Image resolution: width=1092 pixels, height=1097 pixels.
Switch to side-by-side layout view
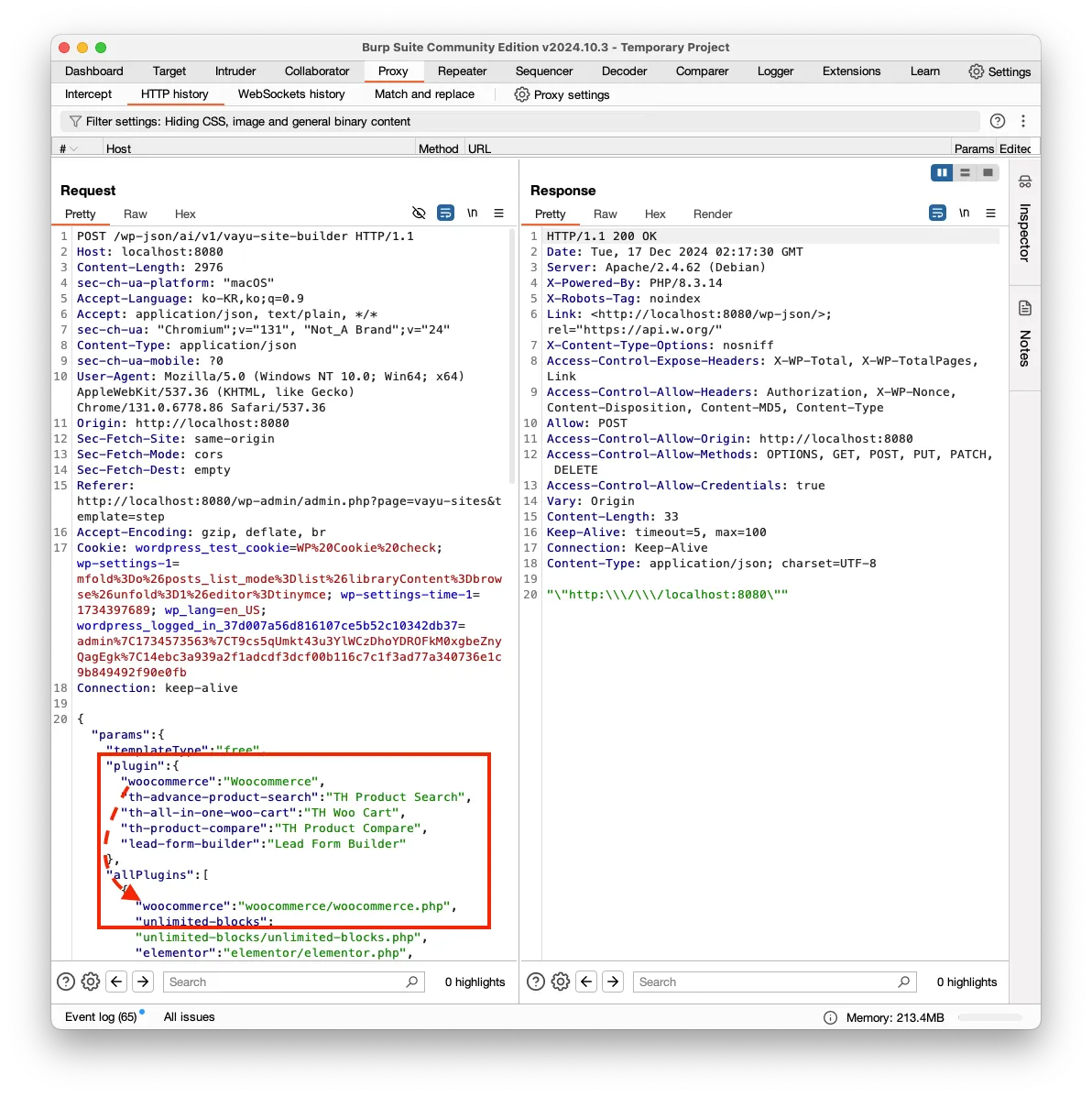(x=942, y=173)
